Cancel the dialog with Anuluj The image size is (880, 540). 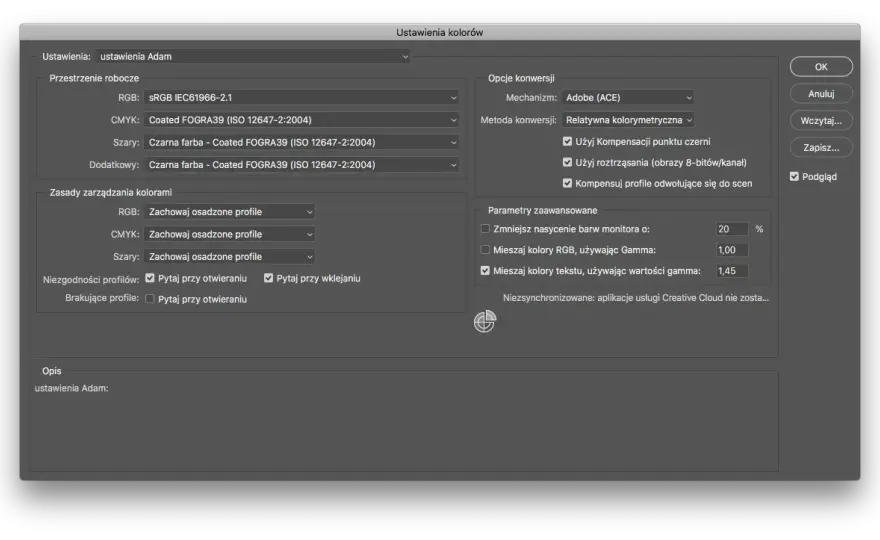pyautogui.click(x=821, y=94)
